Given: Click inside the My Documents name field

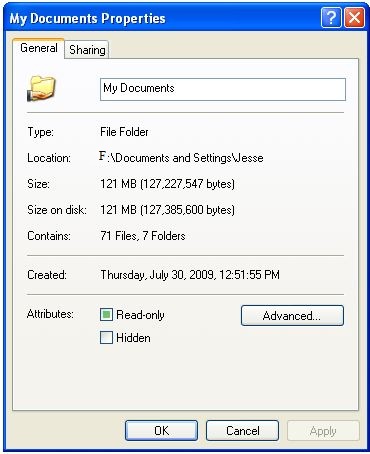Looking at the screenshot, I should click(x=223, y=89).
